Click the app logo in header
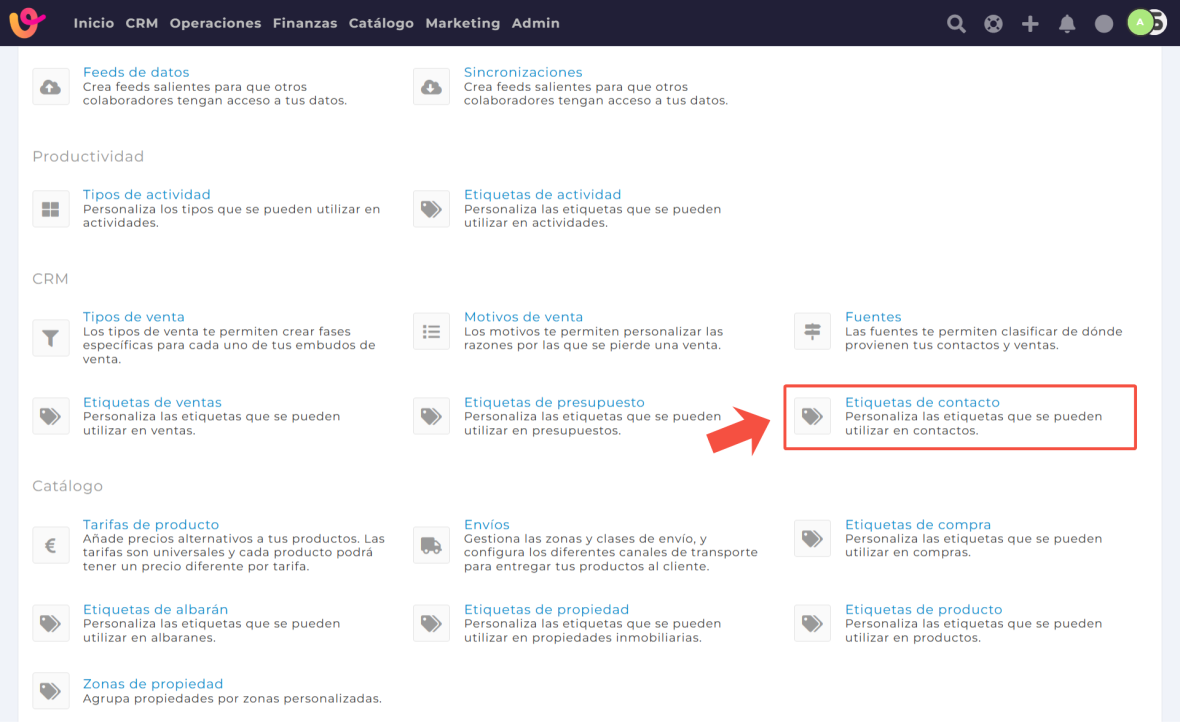The width and height of the screenshot is (1180, 722). [28, 23]
